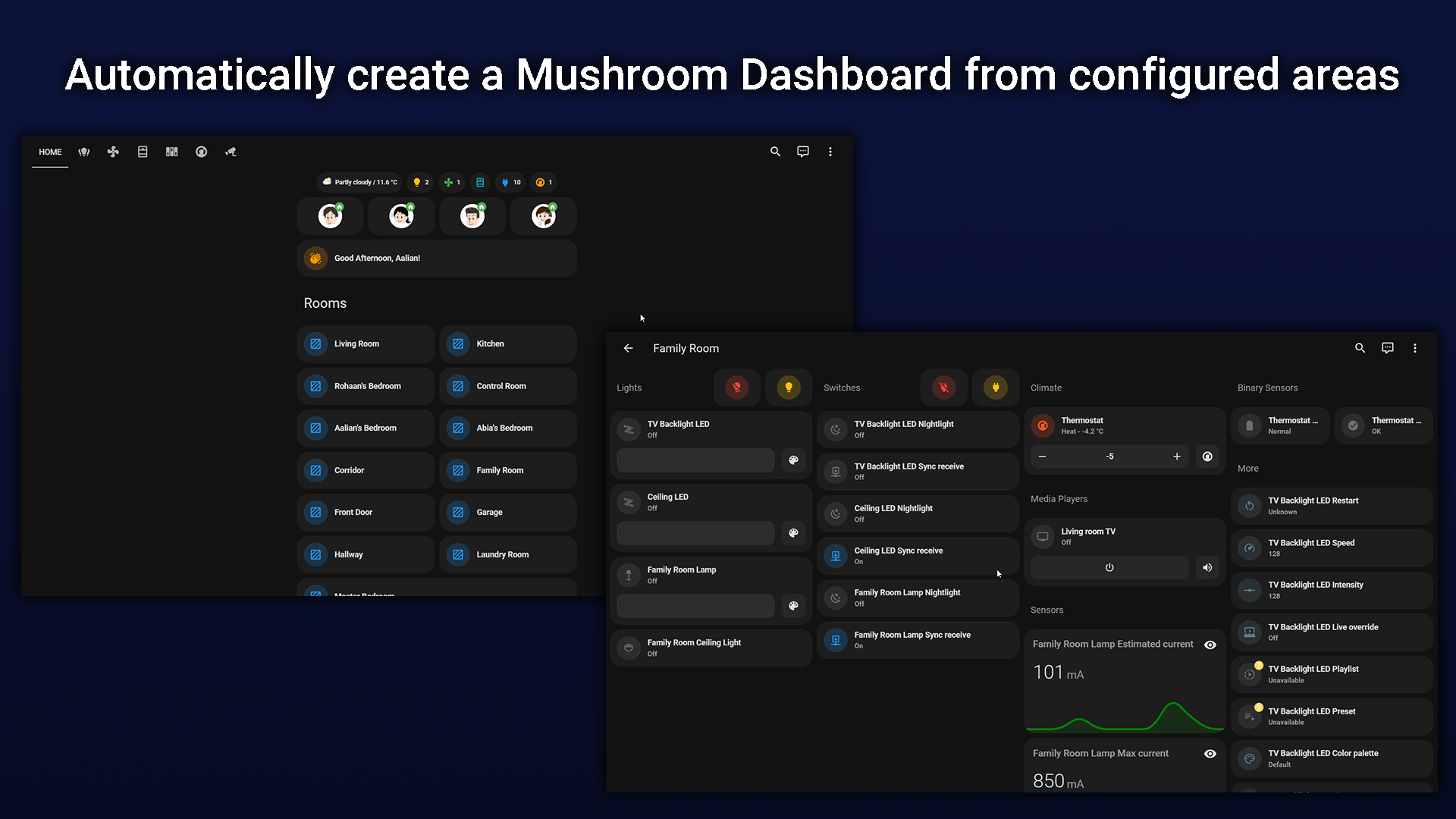1456x819 pixels.
Task: Turn off all lights with red bulb icon
Action: click(736, 388)
